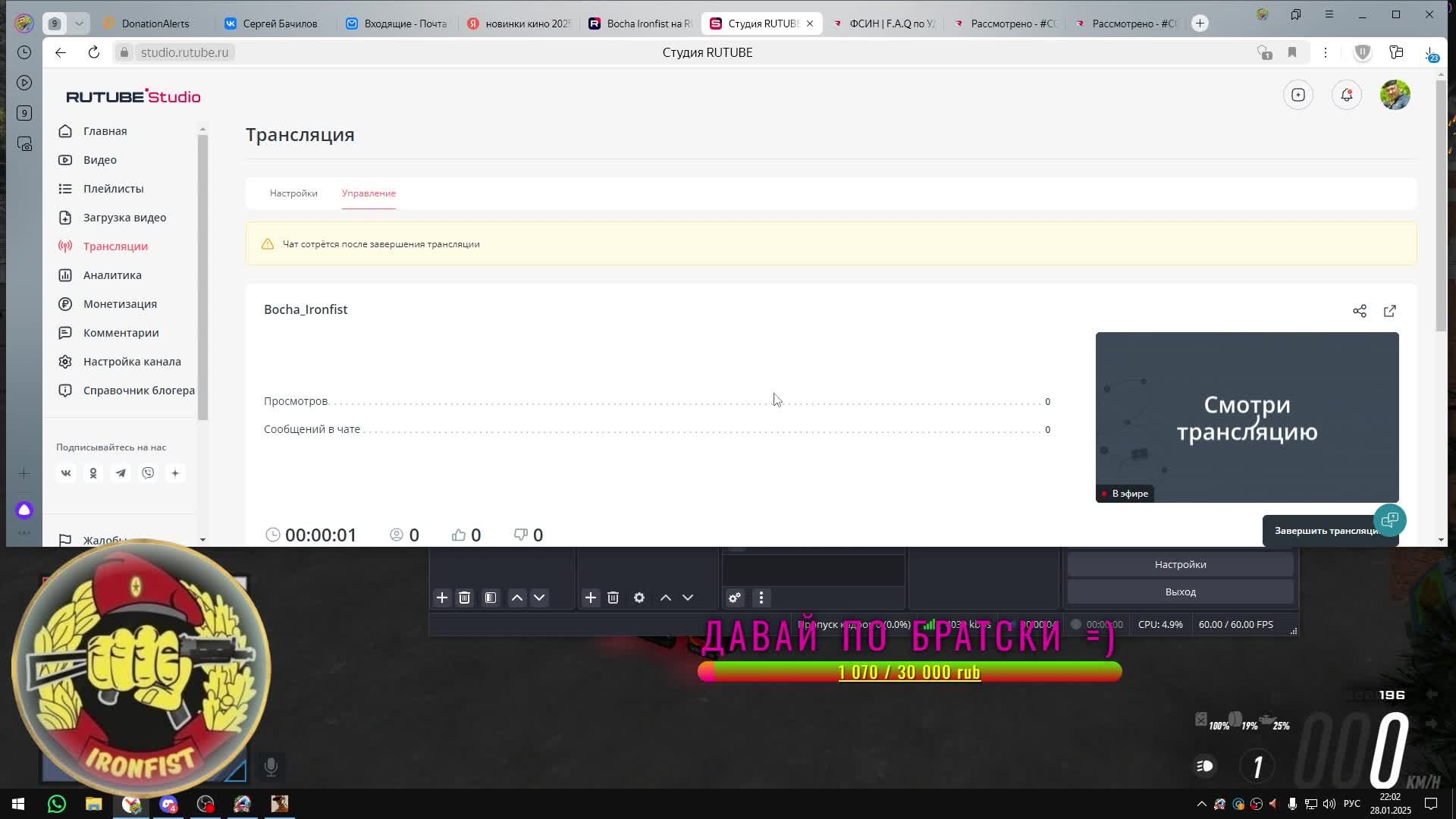
Task: Toggle microphone mute icon on overlay
Action: coord(271,766)
